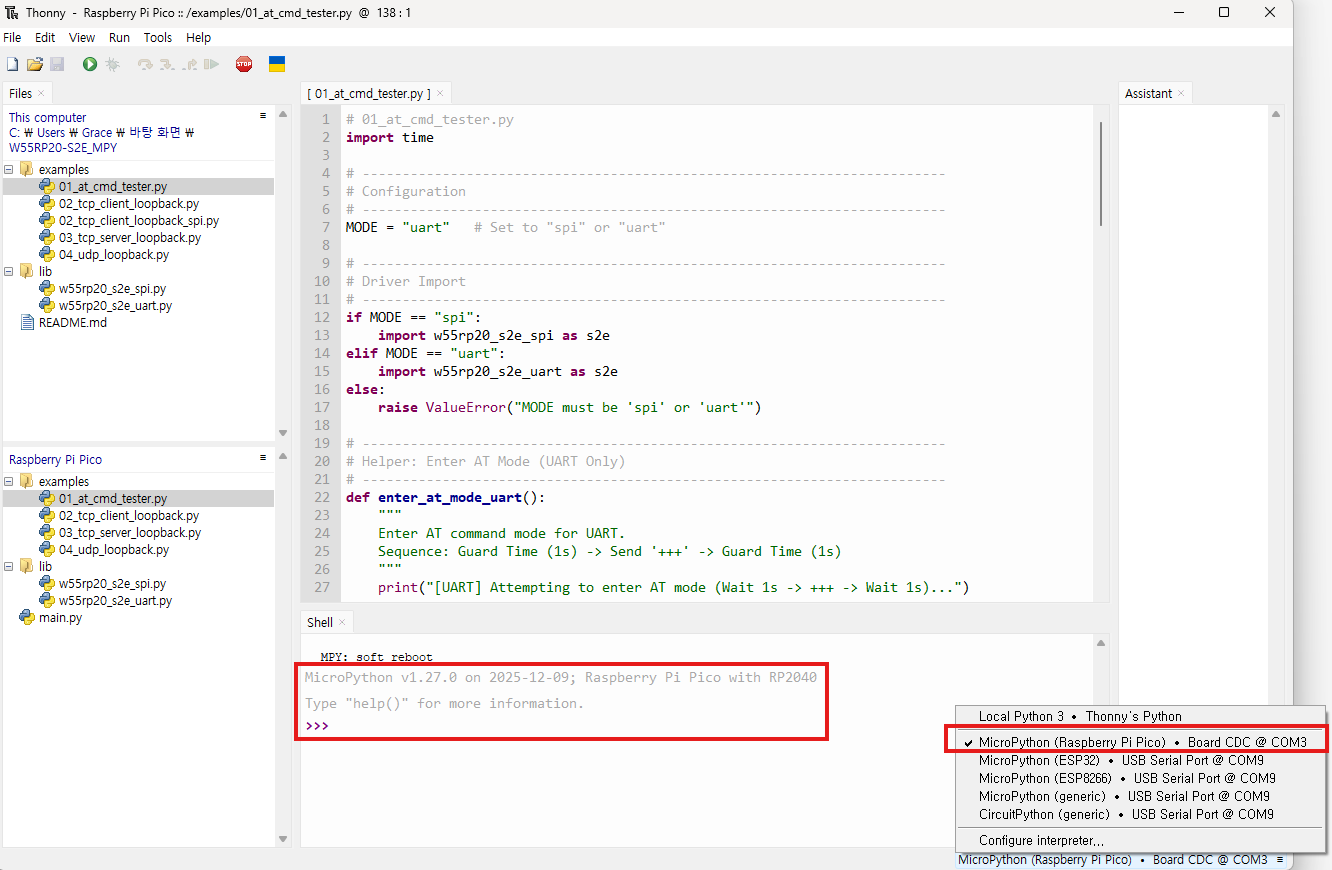Collapse lib folder on Raspberry Pi Pico
The width and height of the screenshot is (1332, 870).
(x=9, y=566)
